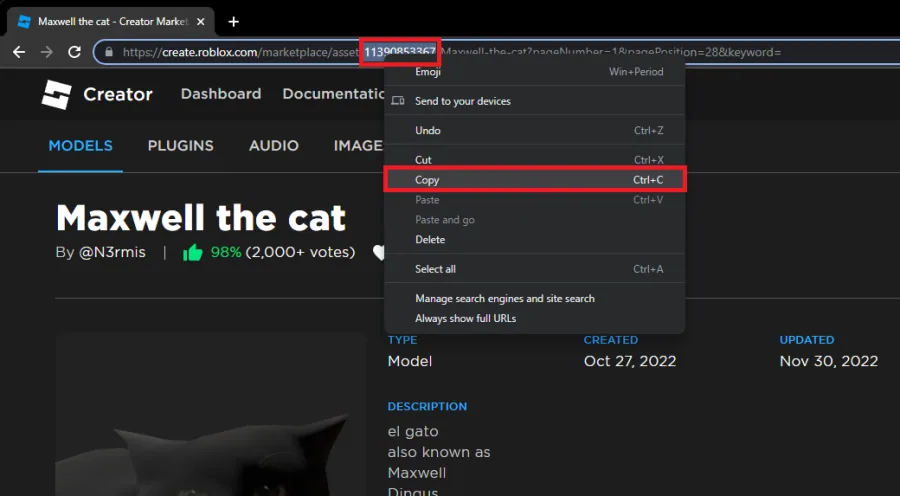Click the DESCRIPTION heading
Image resolution: width=900 pixels, height=496 pixels.
click(x=427, y=406)
